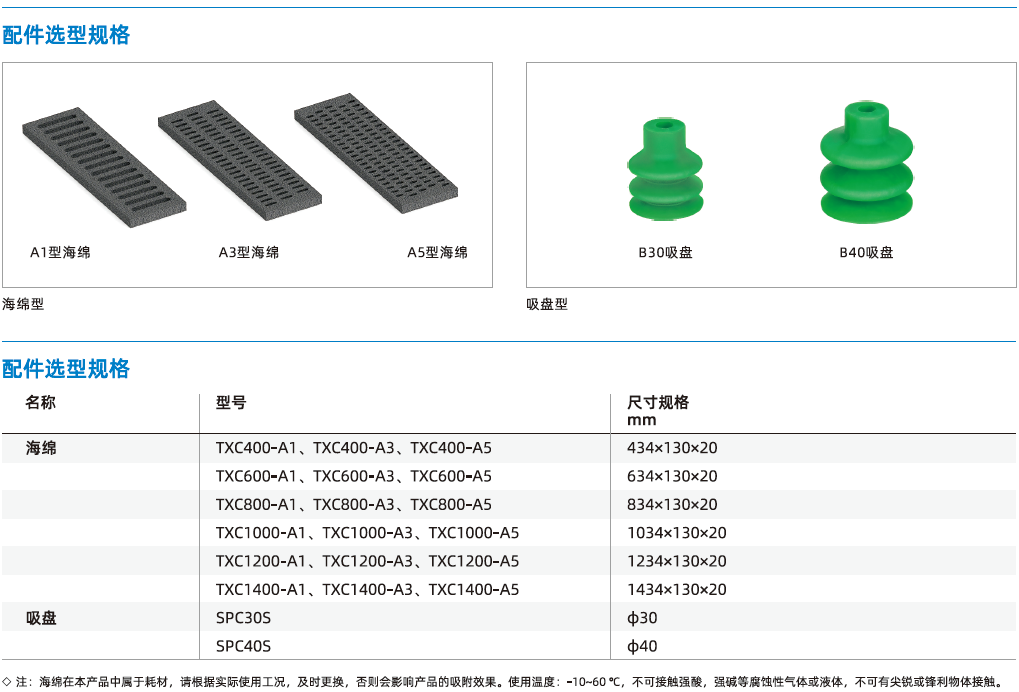Select the A1型海绵 label

(60, 252)
